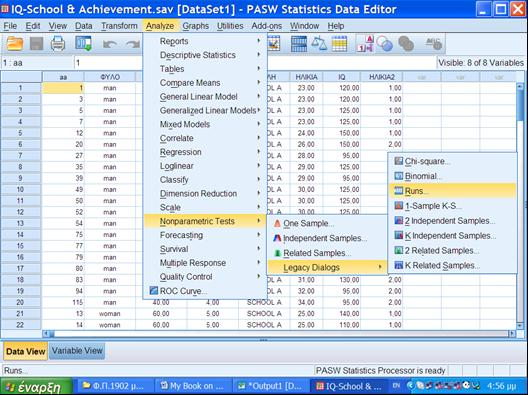528x395 pixels.
Task: Click the EN language indicator
Action: pyautogui.click(x=396, y=386)
